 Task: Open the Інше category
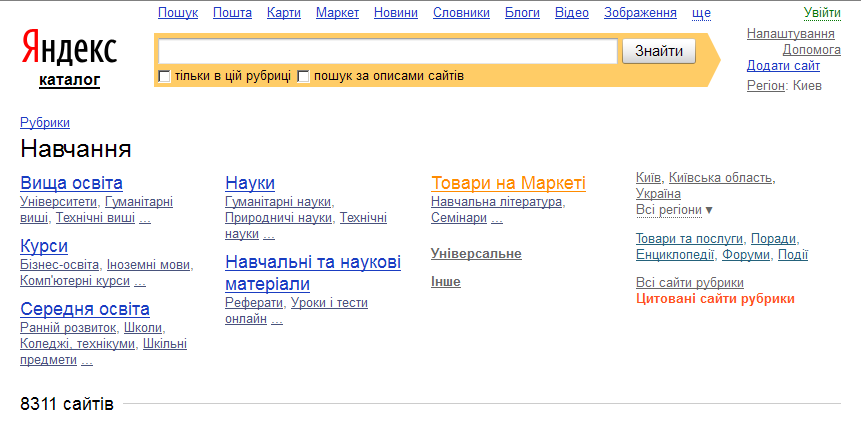pyautogui.click(x=446, y=282)
